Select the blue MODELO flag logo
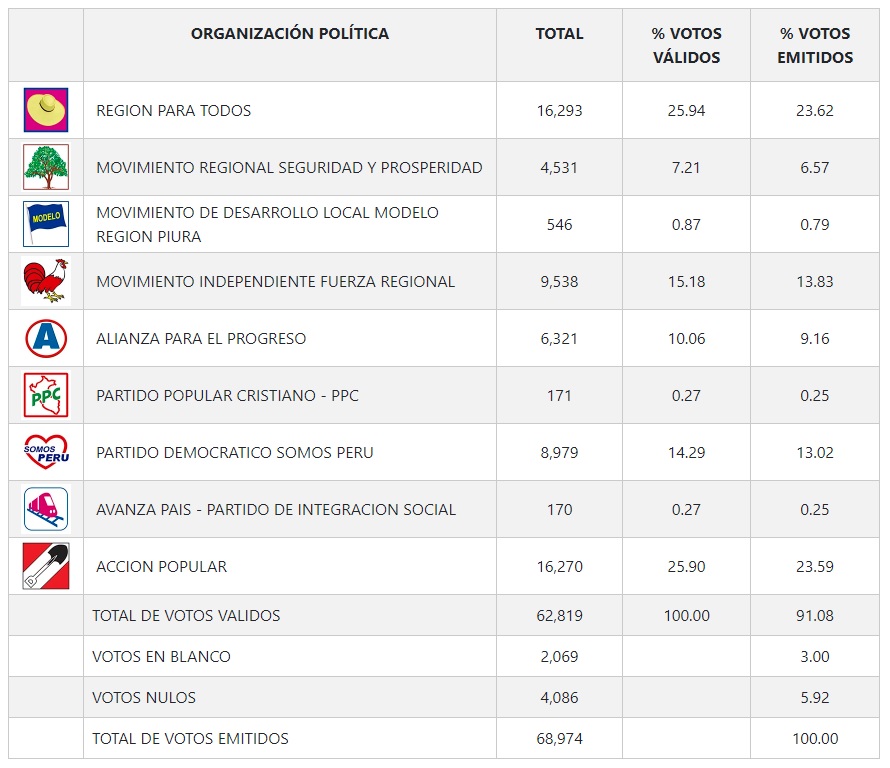Screen dimensions: 890x768 tap(46, 224)
